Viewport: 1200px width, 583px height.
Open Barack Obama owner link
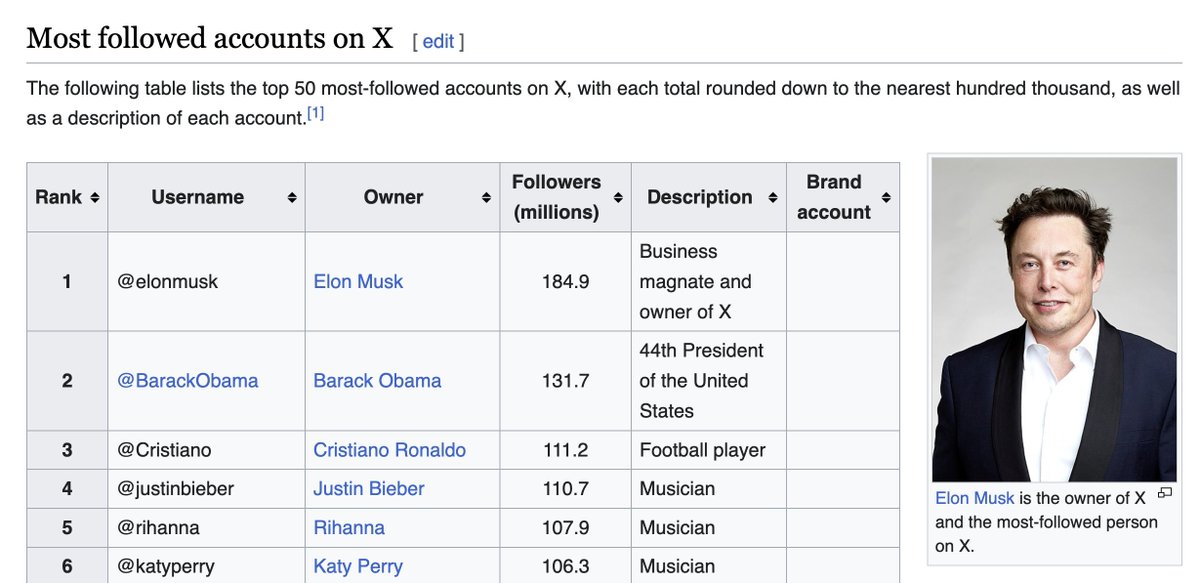point(377,381)
